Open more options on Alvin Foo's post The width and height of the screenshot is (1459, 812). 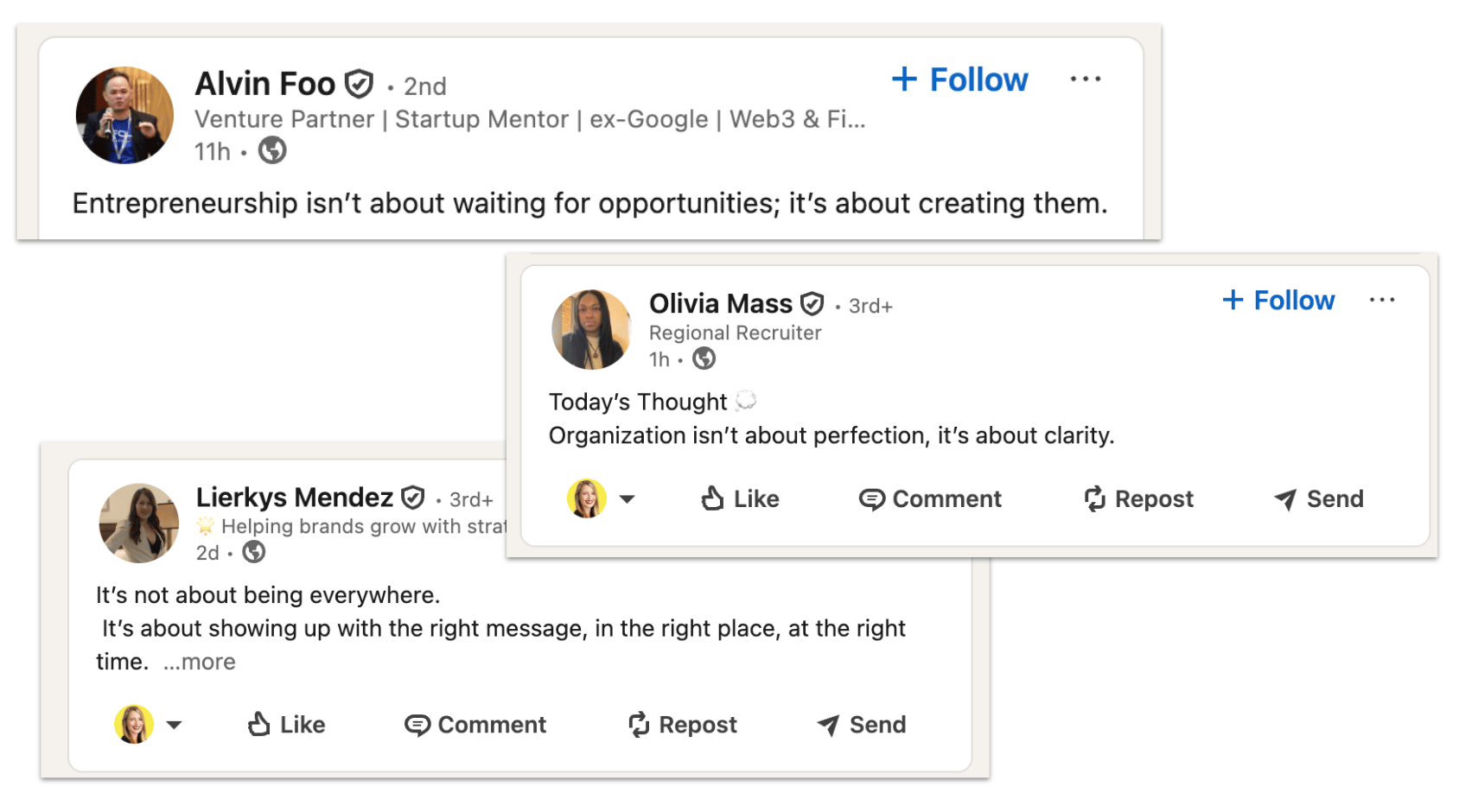coord(1085,79)
